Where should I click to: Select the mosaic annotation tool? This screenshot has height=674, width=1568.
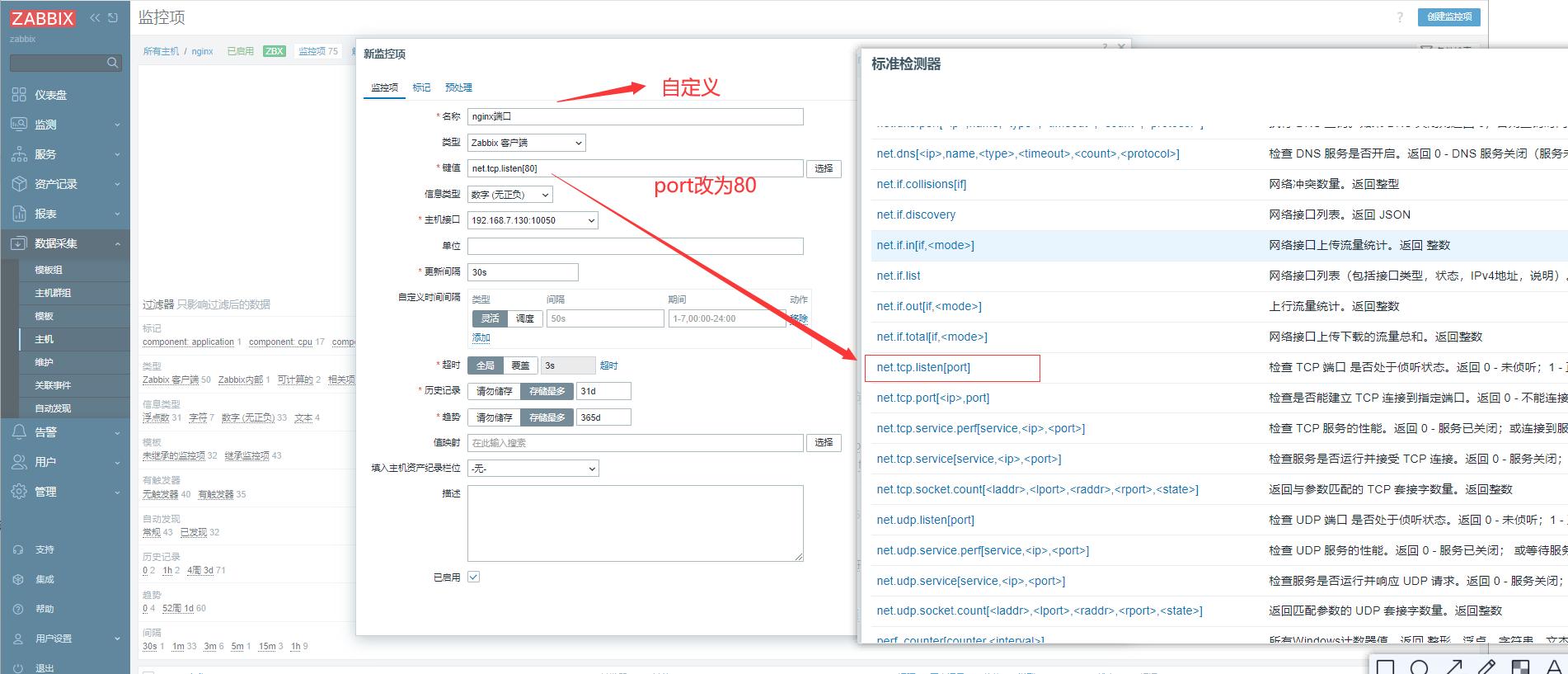pyautogui.click(x=1520, y=667)
